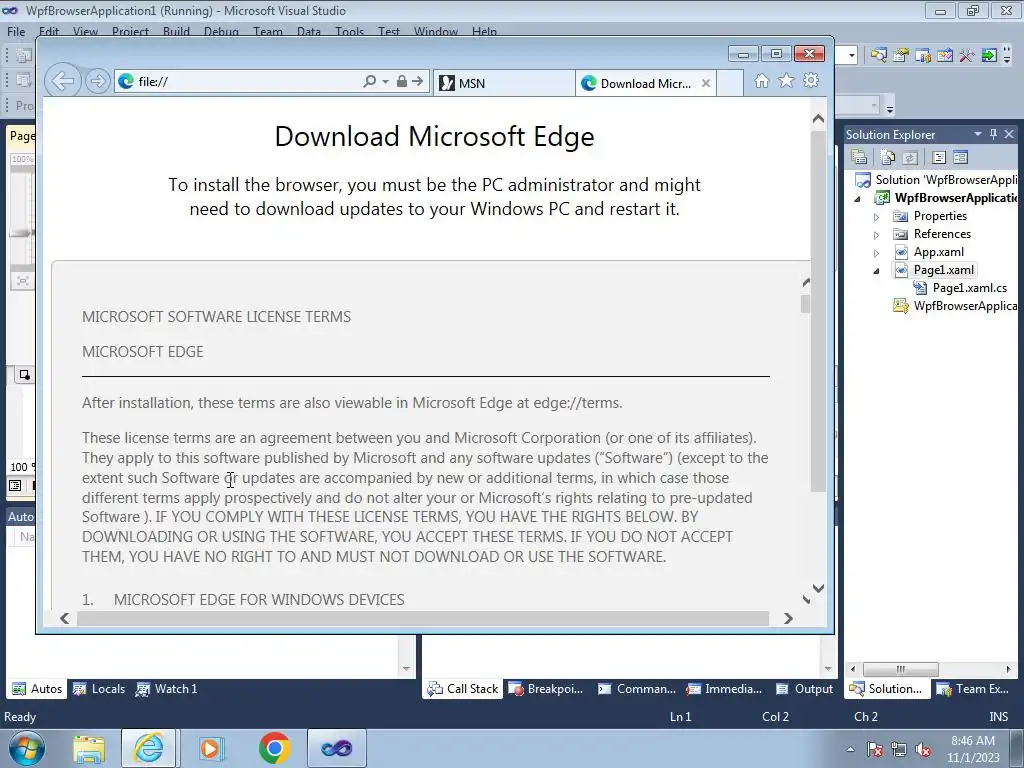Image resolution: width=1024 pixels, height=768 pixels.
Task: Click View Designer icon in Solution Explorer
Action: 960,157
